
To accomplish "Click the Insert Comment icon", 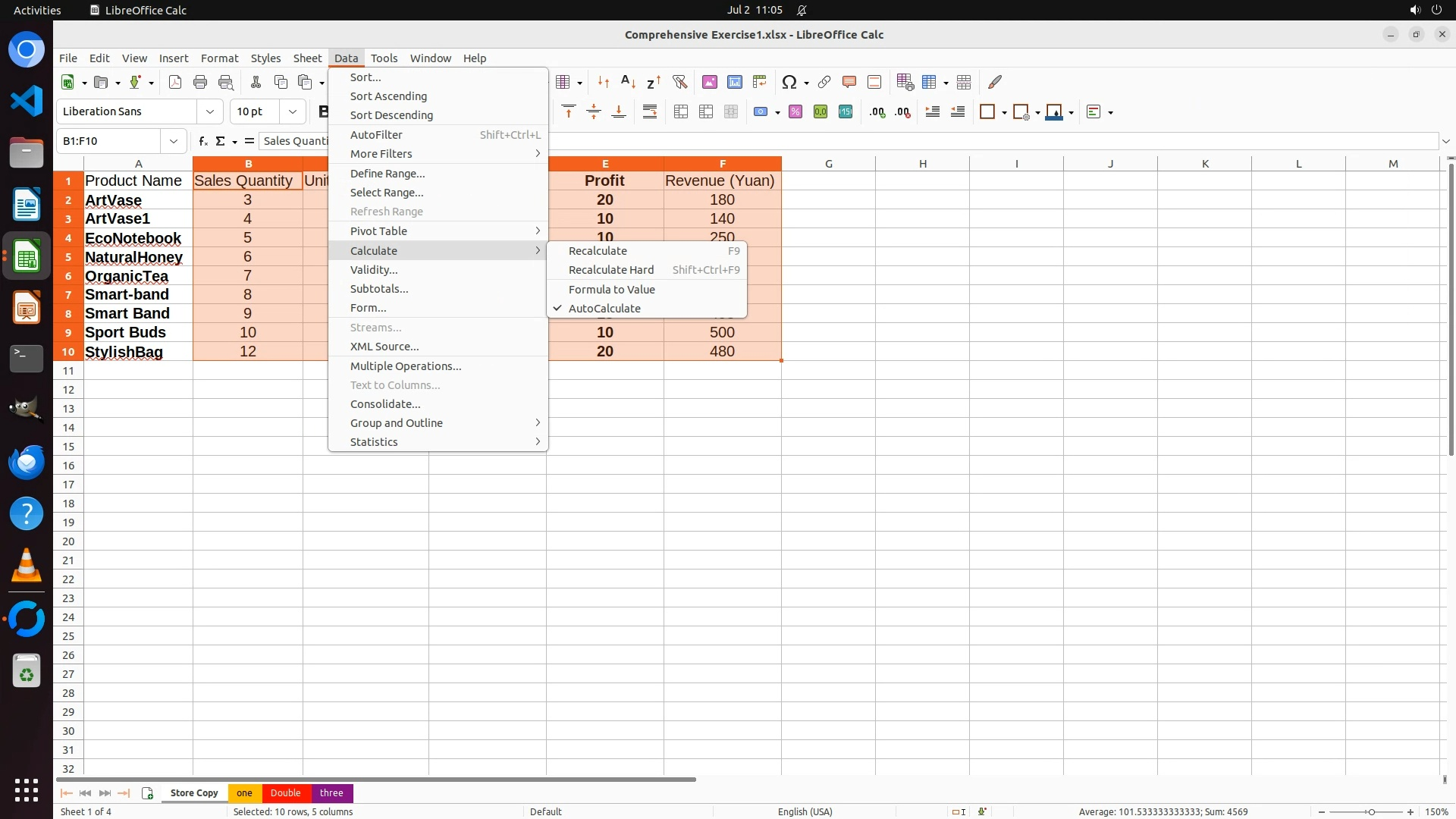I will point(849,82).
